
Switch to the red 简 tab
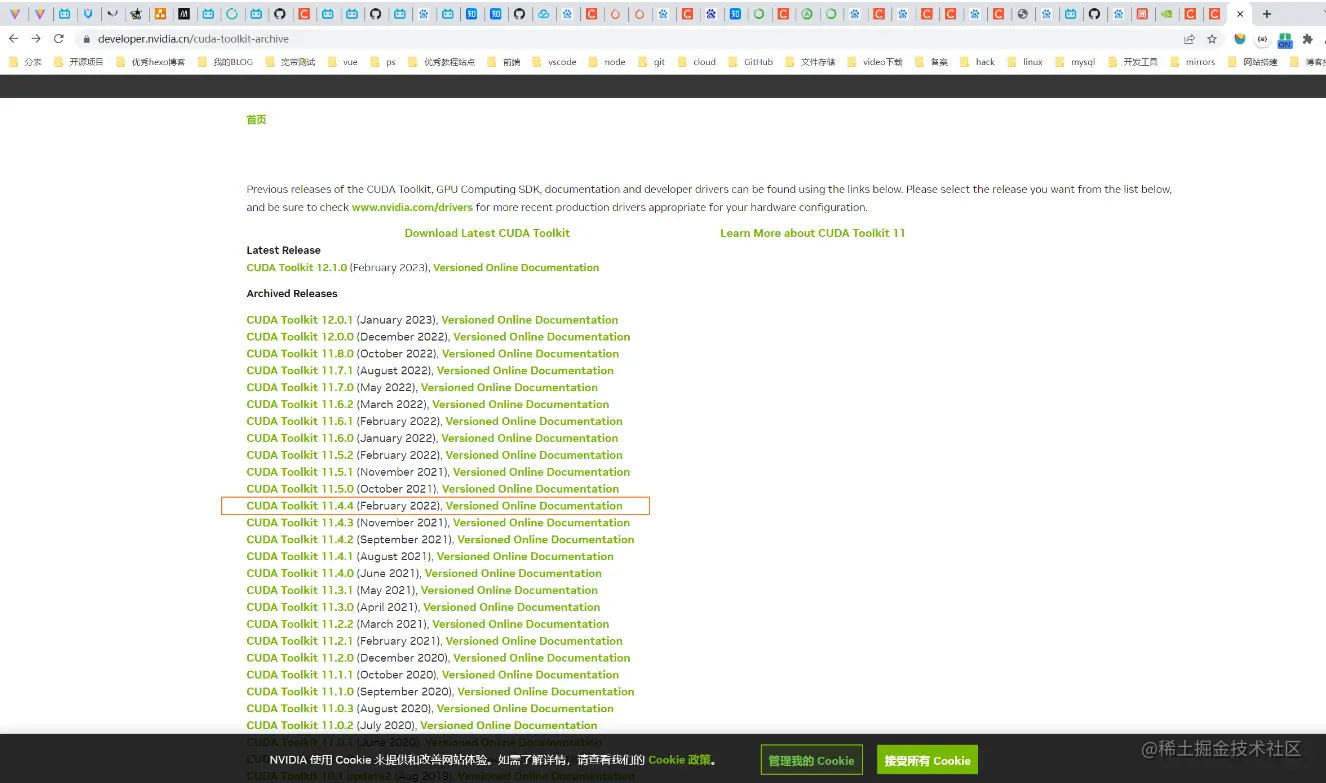1141,14
